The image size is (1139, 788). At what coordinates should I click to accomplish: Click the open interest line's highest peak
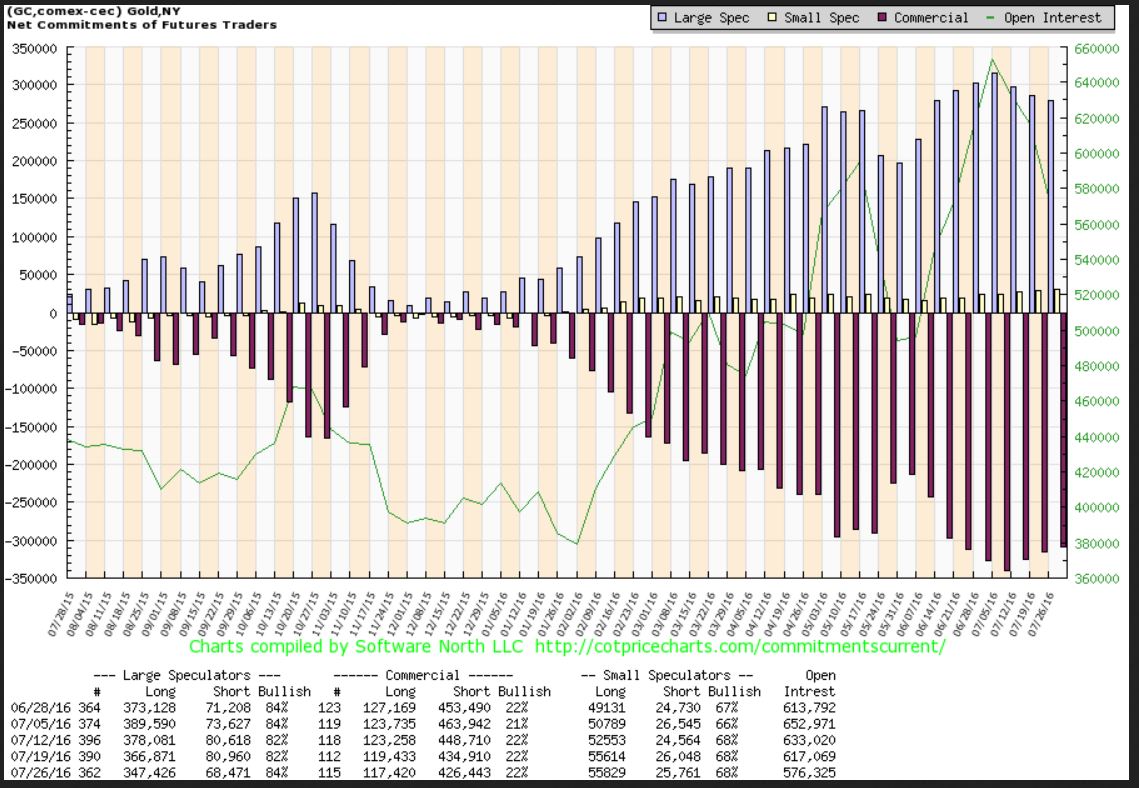click(x=992, y=59)
